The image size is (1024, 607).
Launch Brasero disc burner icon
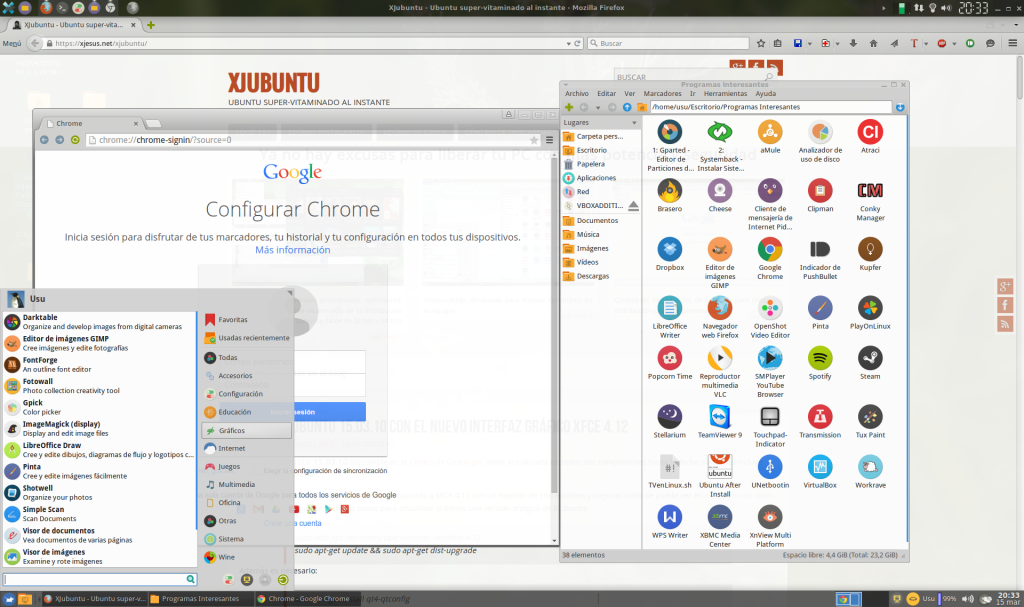coord(669,191)
